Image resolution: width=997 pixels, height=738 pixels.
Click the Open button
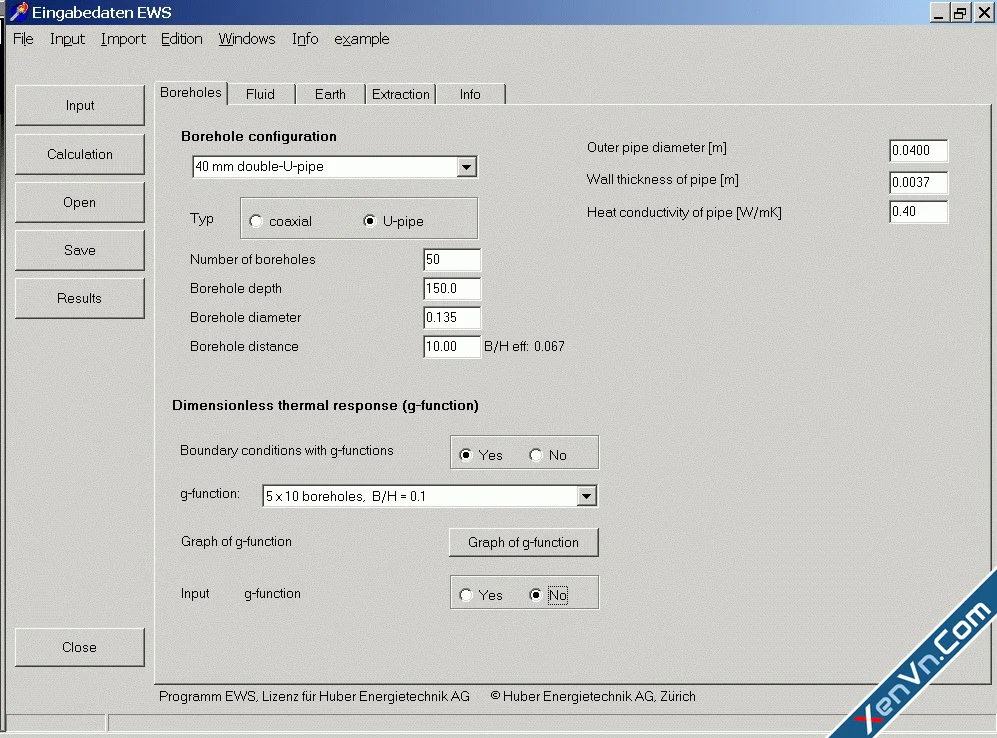[79, 202]
